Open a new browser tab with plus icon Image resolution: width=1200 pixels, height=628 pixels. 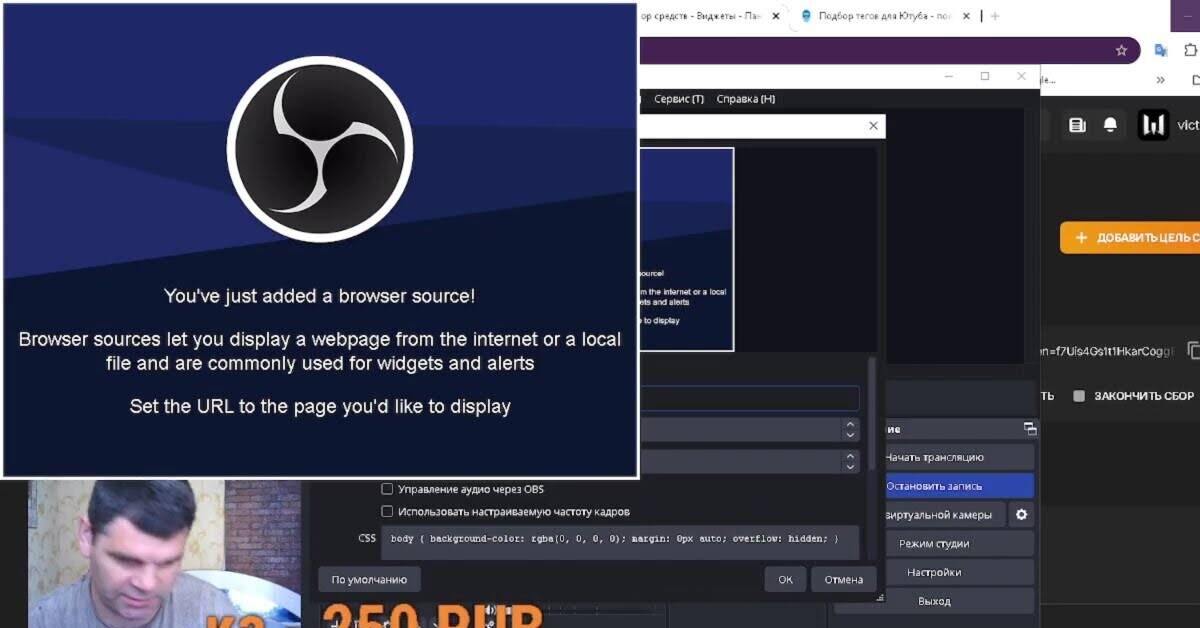[995, 16]
